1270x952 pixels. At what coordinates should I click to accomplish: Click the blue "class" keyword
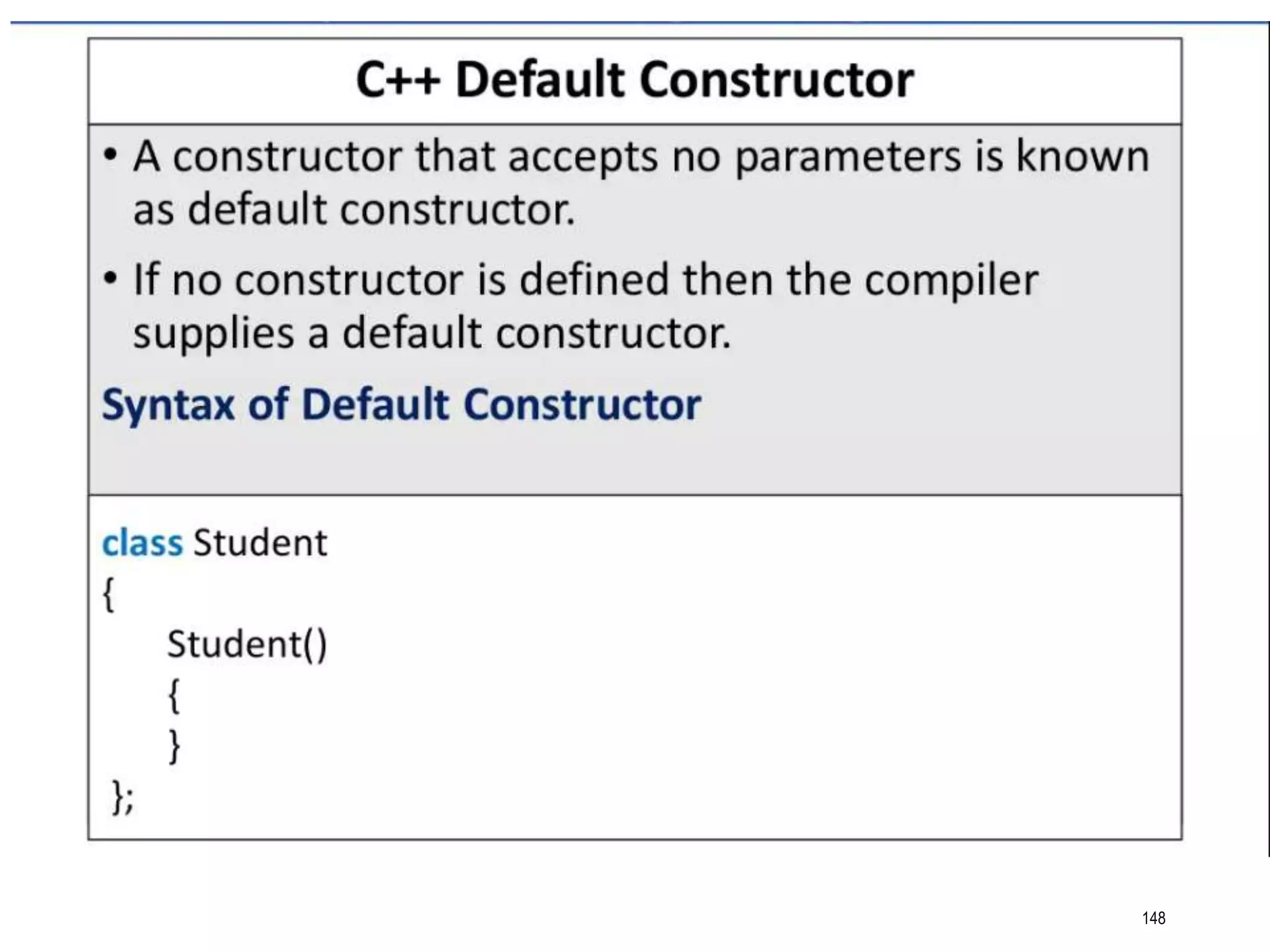click(x=142, y=543)
